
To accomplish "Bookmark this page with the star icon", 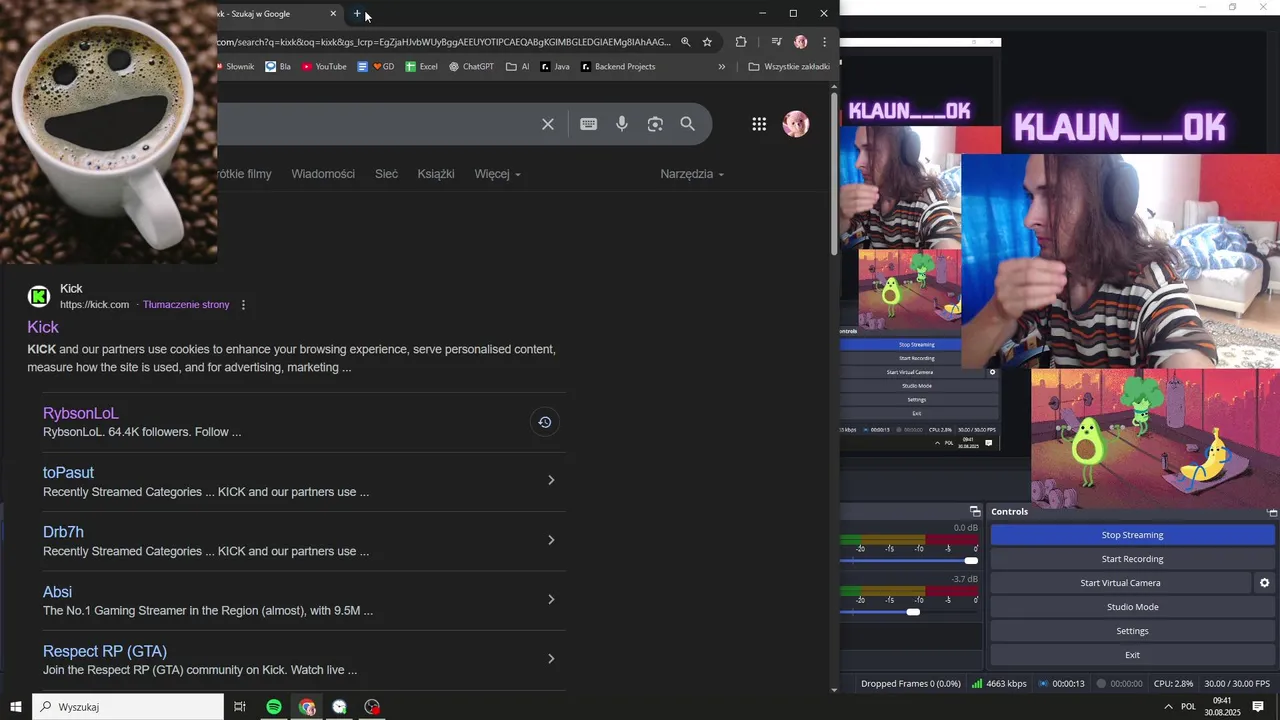I will pyautogui.click(x=707, y=42).
